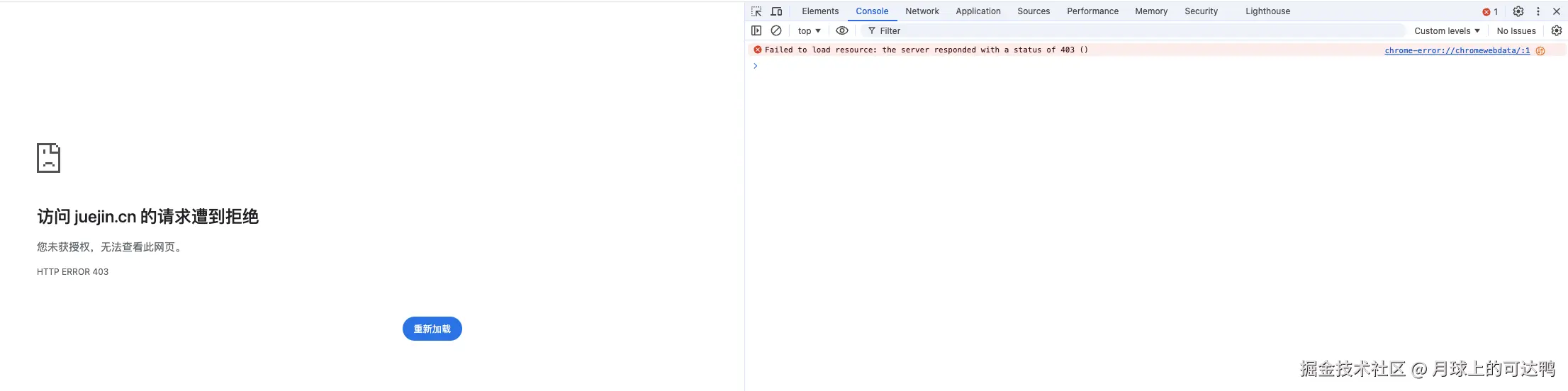Open the Lighthouse tab
The height and width of the screenshot is (391, 1568).
point(1267,11)
